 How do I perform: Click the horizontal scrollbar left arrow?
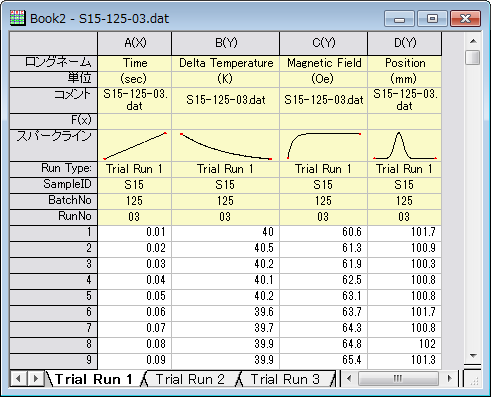coord(349,379)
